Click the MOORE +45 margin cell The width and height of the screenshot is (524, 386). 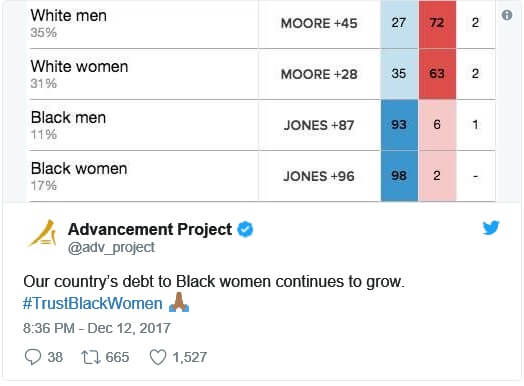[319, 23]
